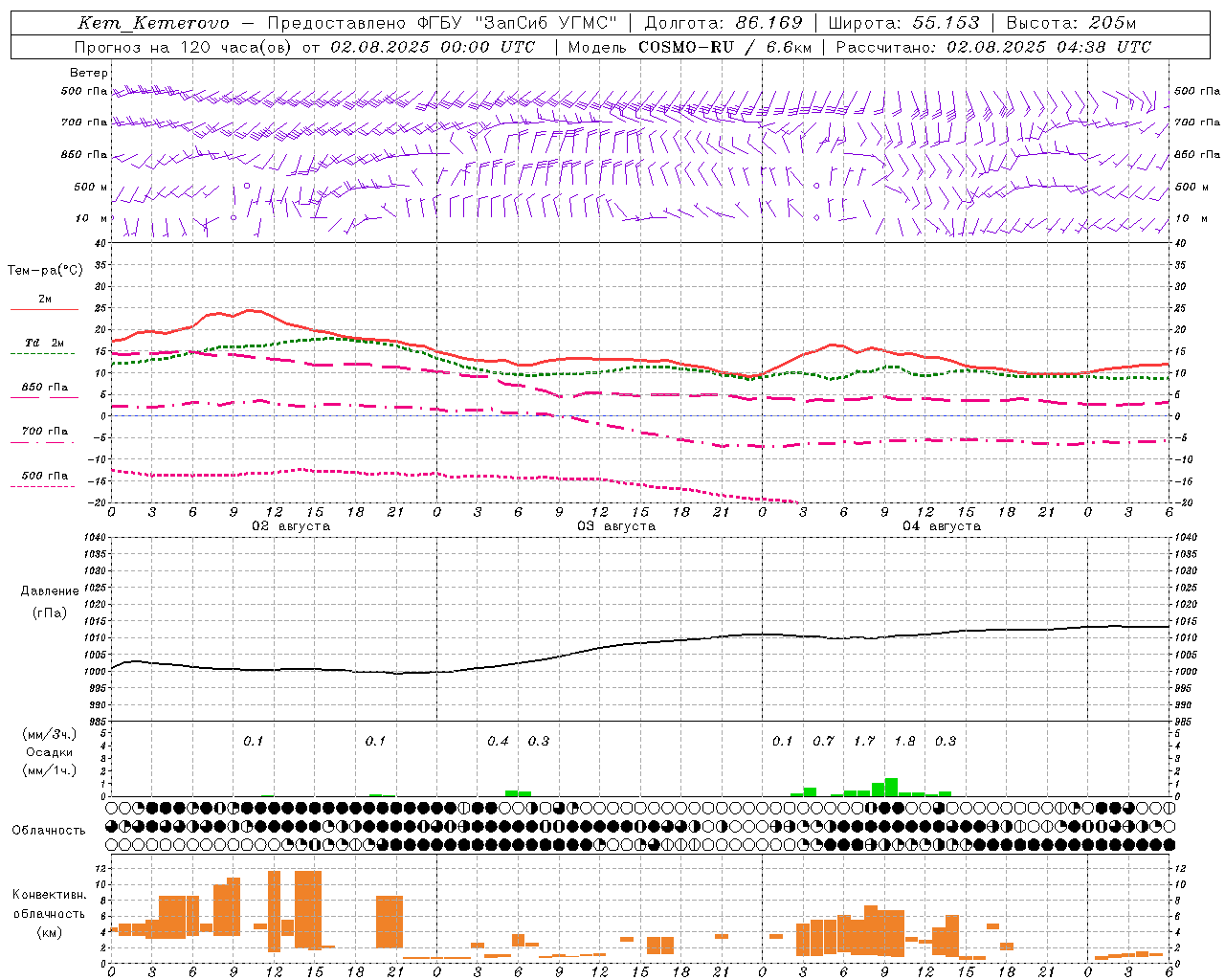Click the Ветер section label
The width and height of the screenshot is (1225, 980).
(x=89, y=73)
